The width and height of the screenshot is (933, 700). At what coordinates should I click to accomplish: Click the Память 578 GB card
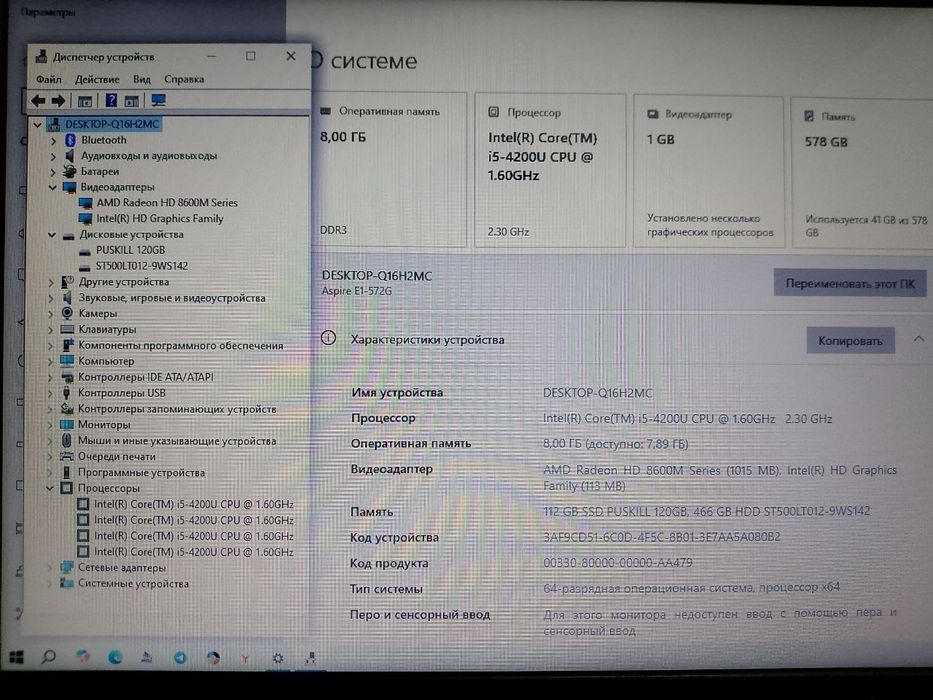[862, 173]
